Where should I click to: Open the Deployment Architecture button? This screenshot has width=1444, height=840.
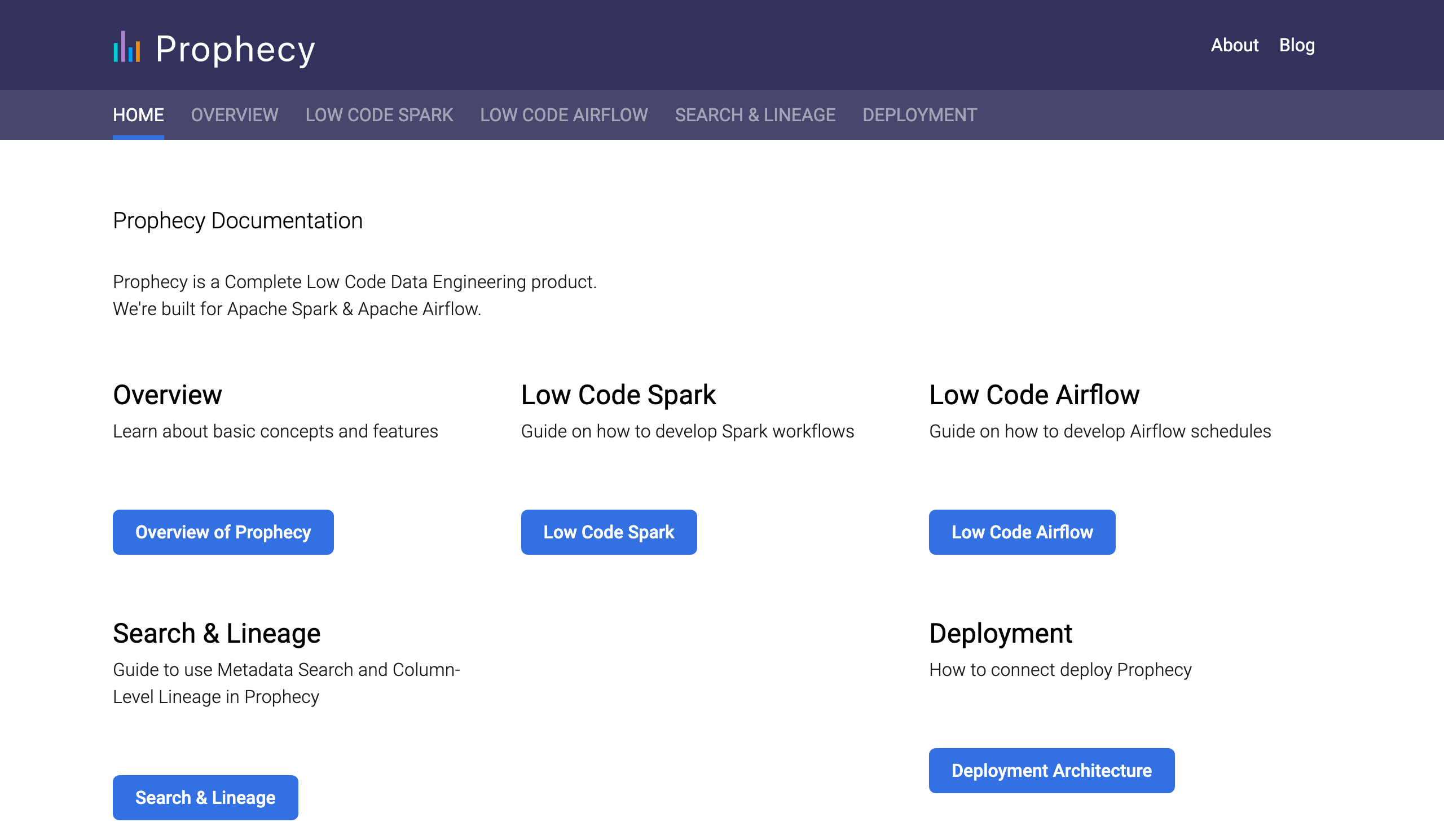tap(1051, 771)
